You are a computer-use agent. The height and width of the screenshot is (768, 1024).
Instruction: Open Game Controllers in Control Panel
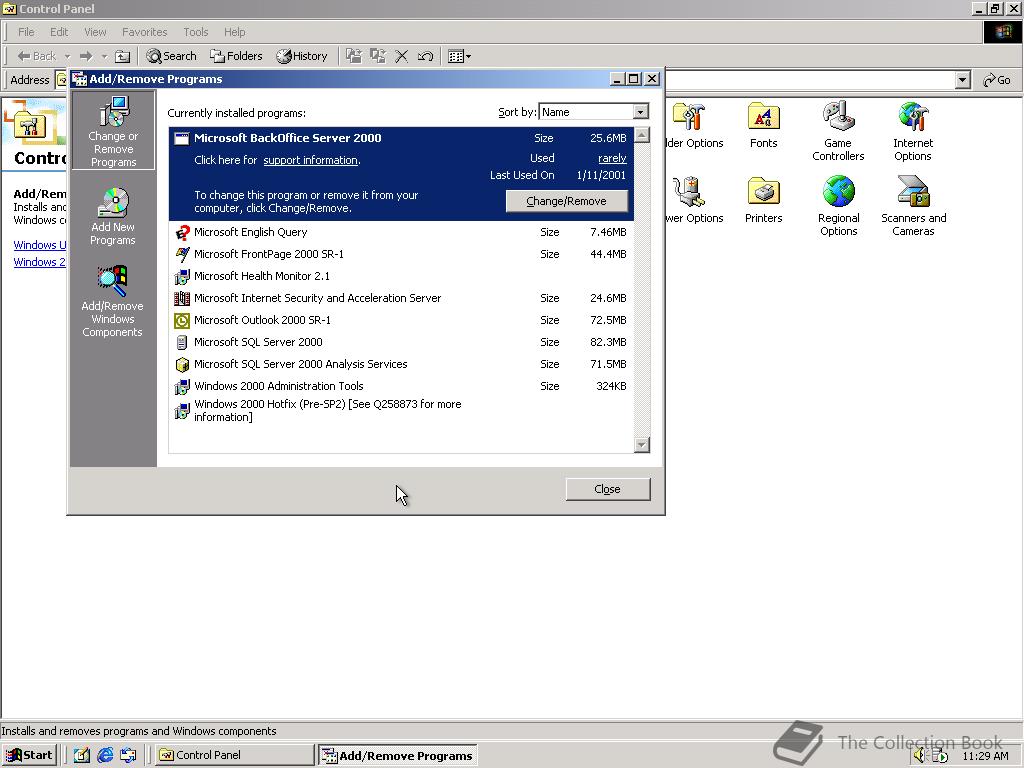838,131
